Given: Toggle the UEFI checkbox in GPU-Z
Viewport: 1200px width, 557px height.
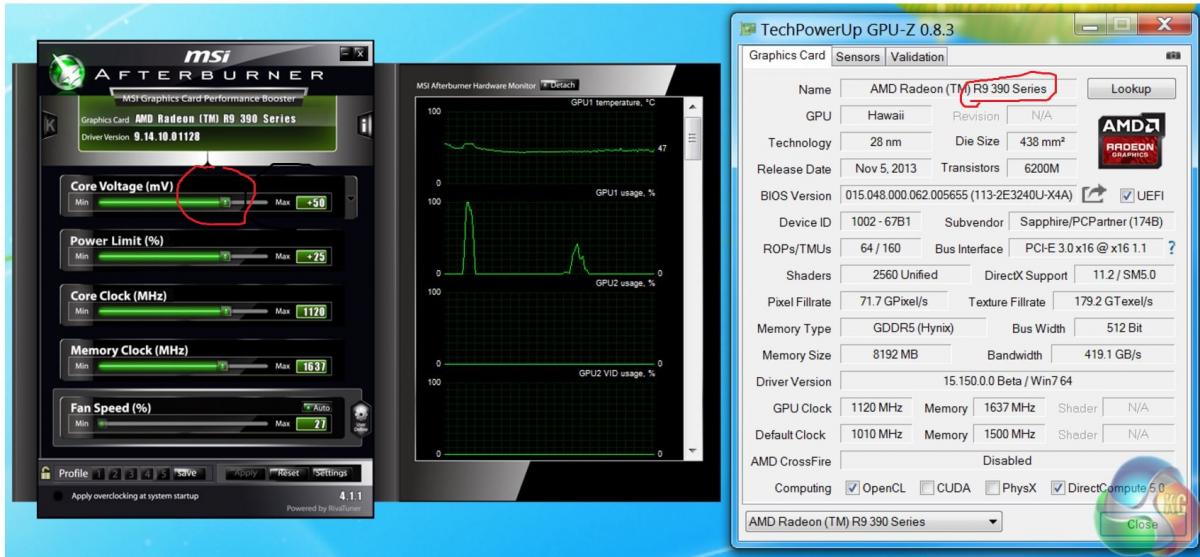Looking at the screenshot, I should pos(1127,195).
